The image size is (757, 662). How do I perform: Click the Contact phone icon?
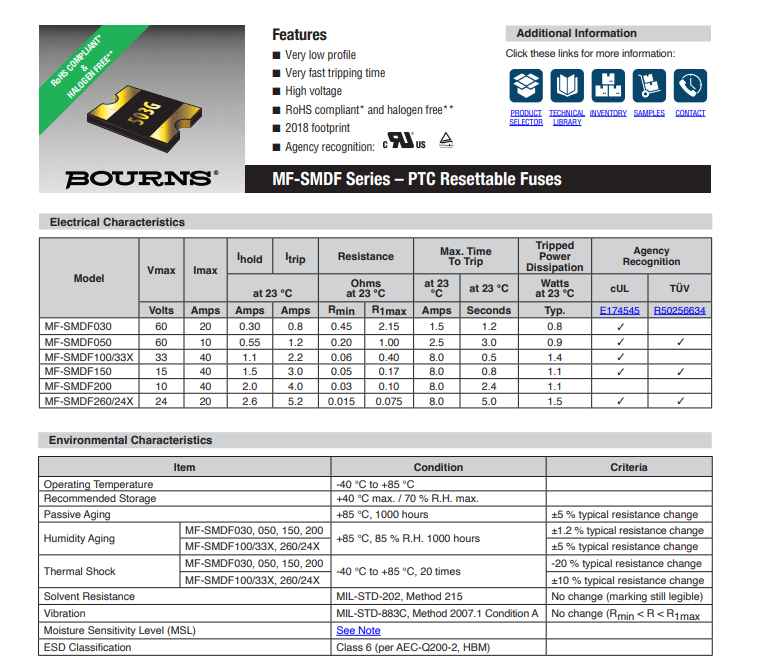pyautogui.click(x=690, y=85)
